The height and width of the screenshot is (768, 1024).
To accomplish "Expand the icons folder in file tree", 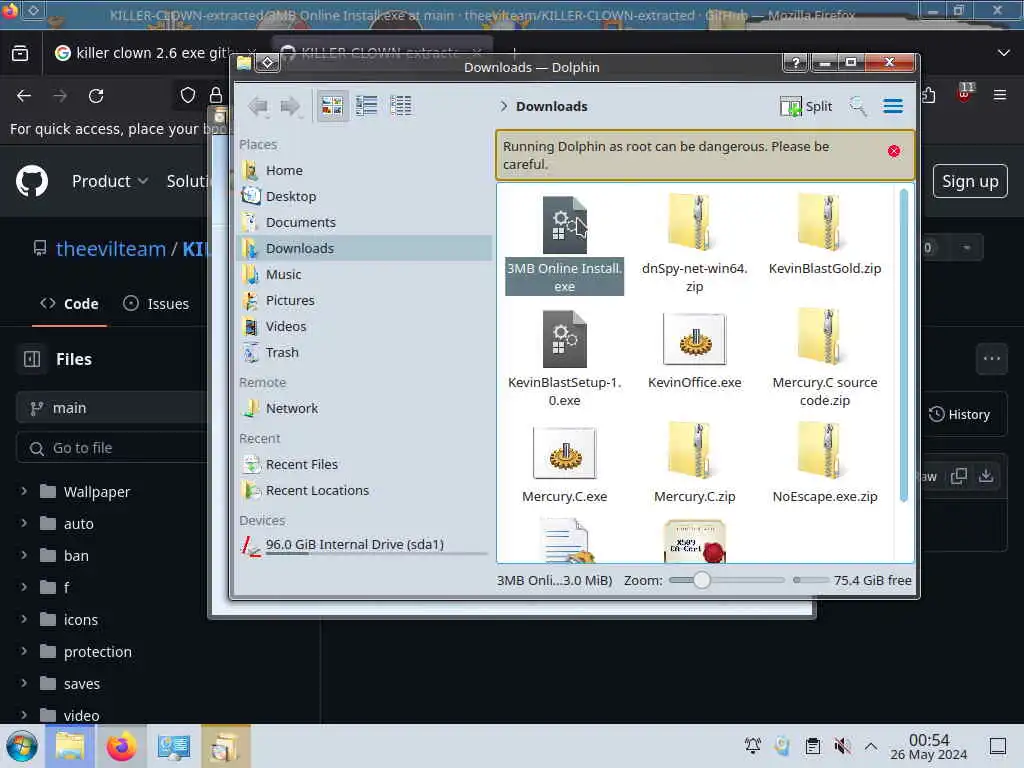I will click(24, 618).
